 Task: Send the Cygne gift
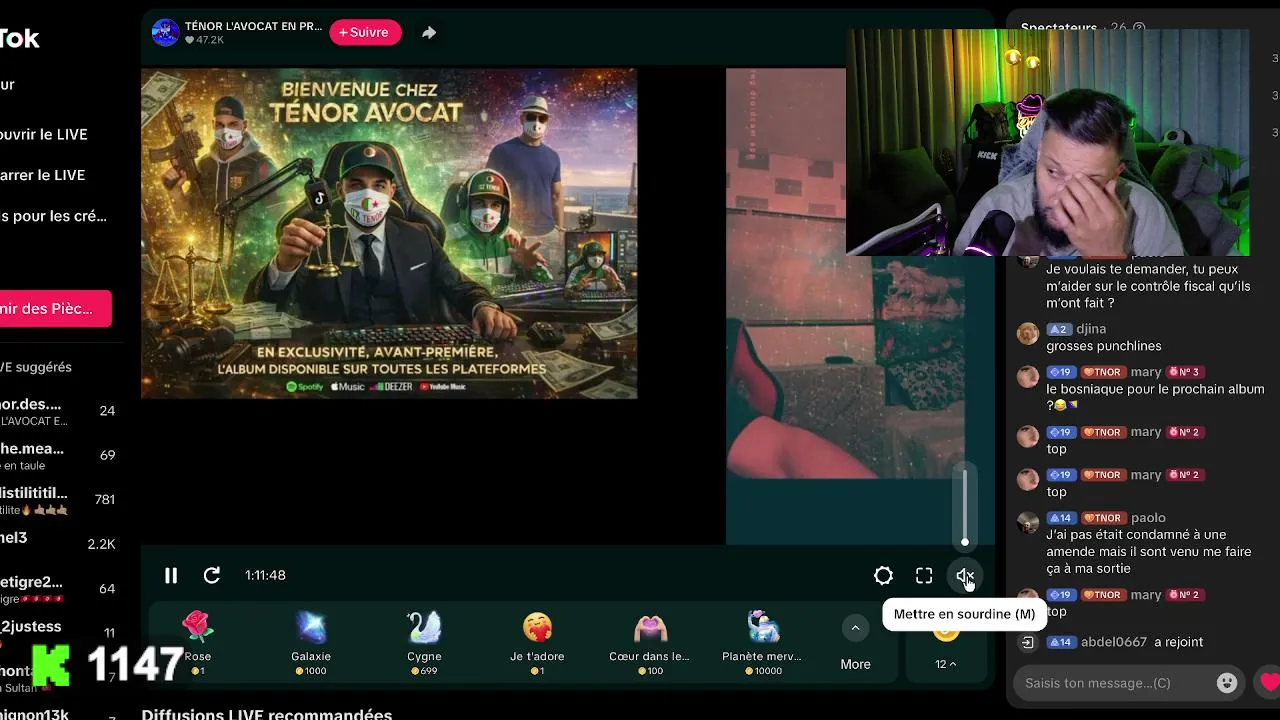(x=424, y=642)
